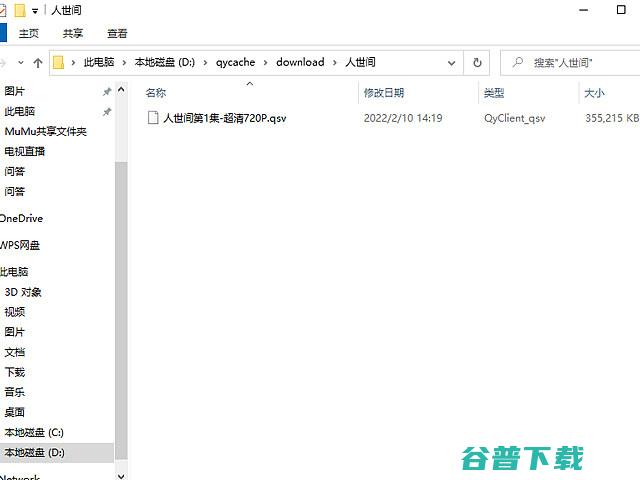
Task: Click the up arrow to parent folder
Action: click(38, 62)
